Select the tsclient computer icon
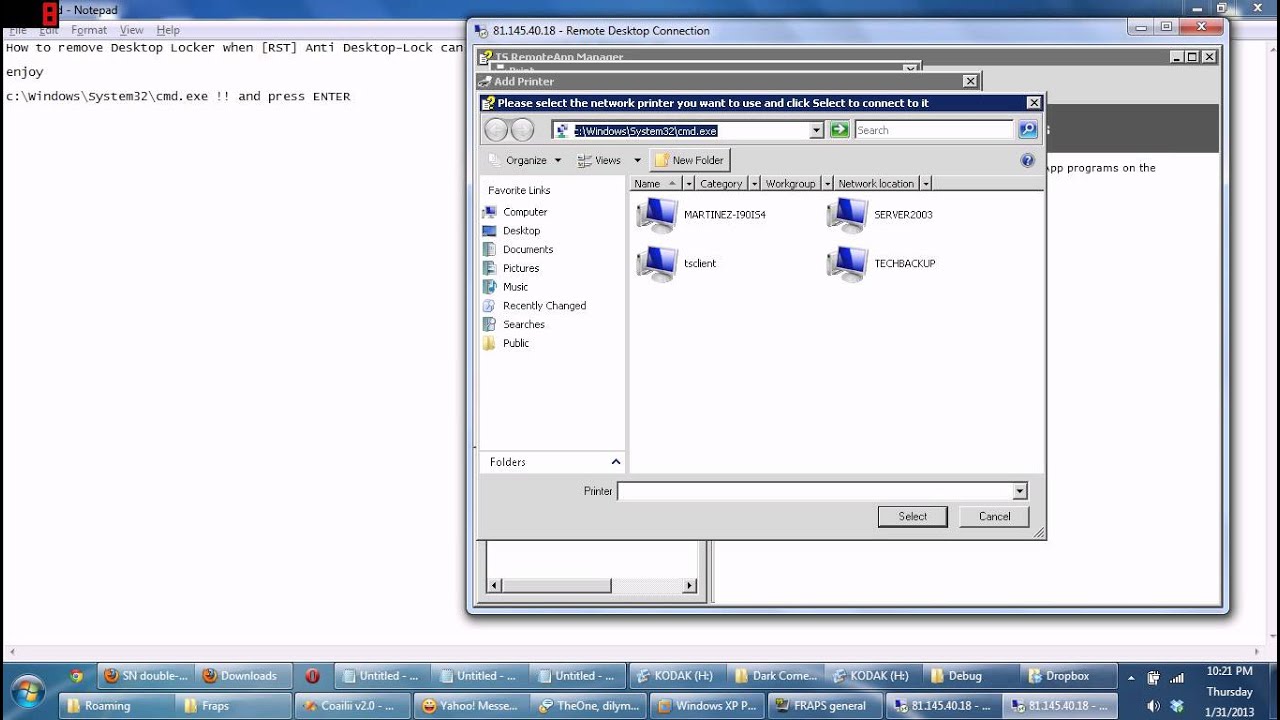 click(657, 263)
